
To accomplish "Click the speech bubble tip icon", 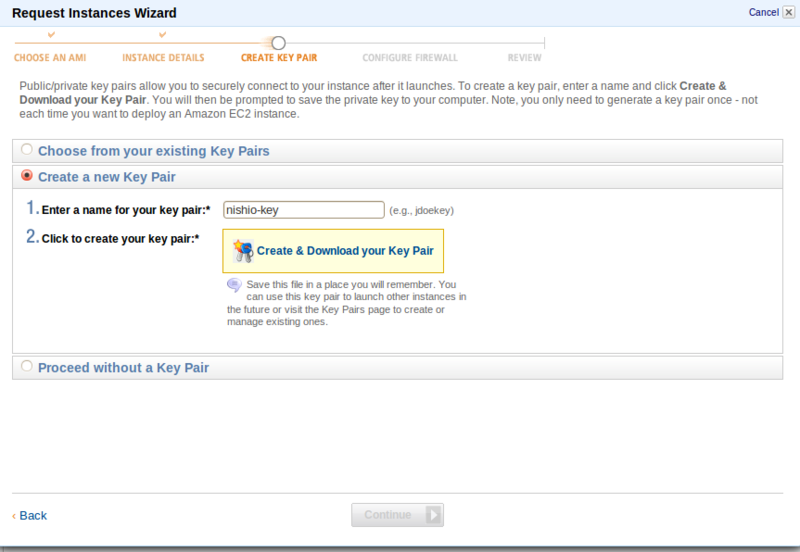I will 234,285.
